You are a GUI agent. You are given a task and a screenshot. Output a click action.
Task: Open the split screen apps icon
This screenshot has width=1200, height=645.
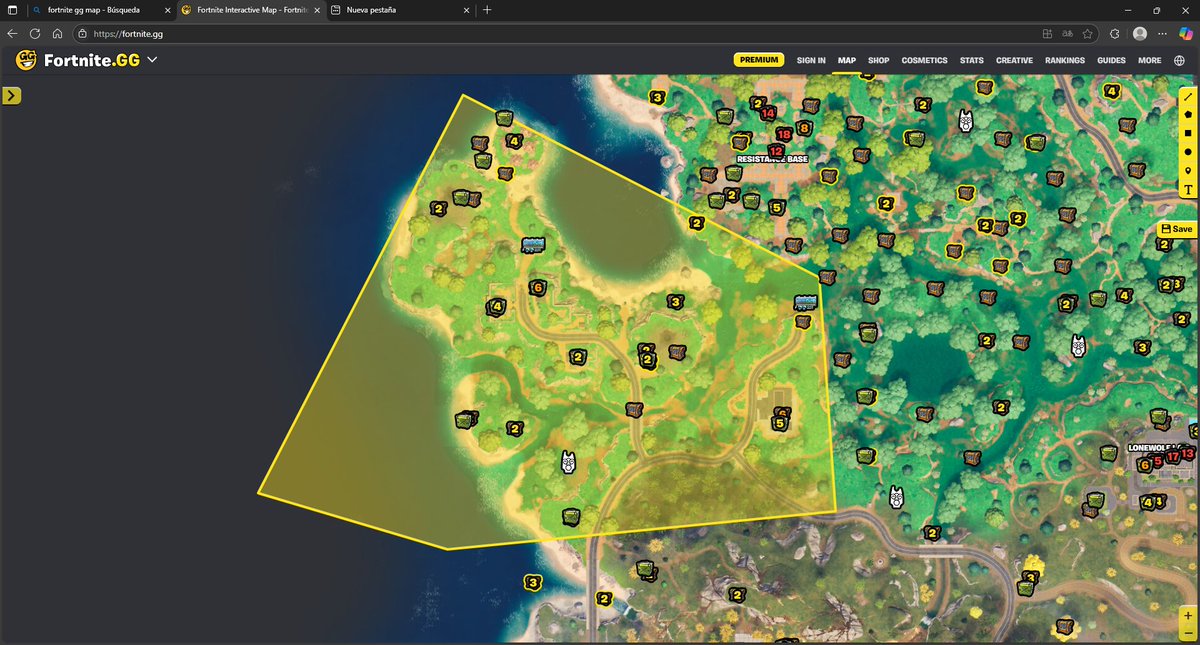1047,33
